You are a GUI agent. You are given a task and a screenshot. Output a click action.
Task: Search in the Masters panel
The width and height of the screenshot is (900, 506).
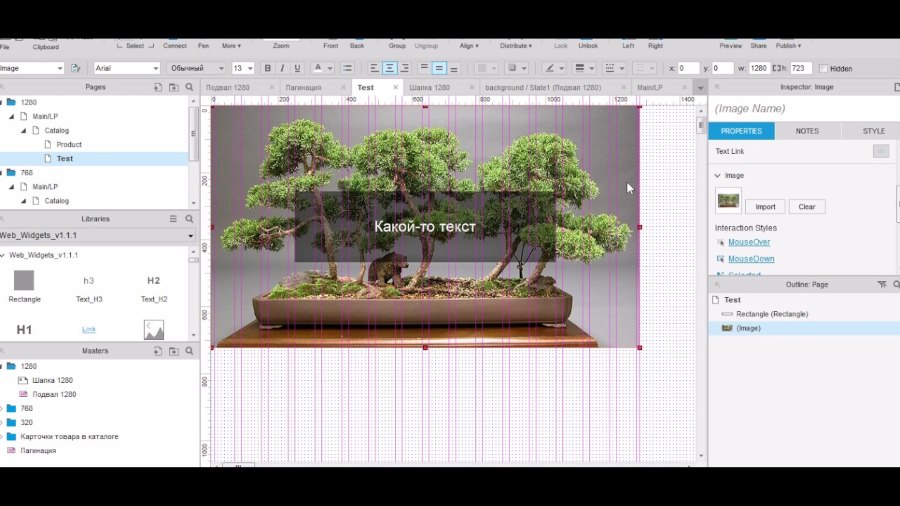click(189, 351)
